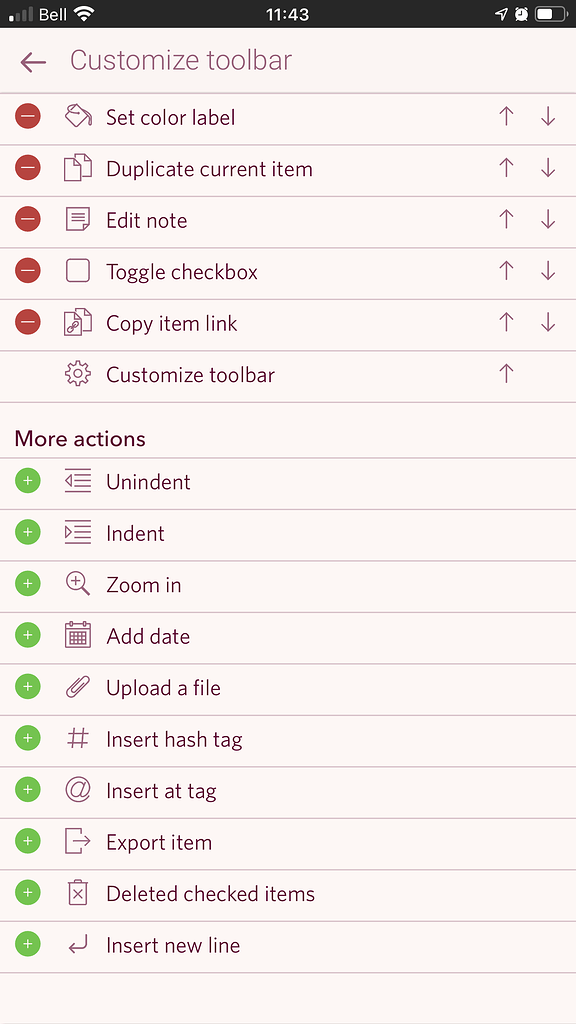Move Customize toolbar up in the list
This screenshot has height=1024, width=576.
[x=507, y=374]
